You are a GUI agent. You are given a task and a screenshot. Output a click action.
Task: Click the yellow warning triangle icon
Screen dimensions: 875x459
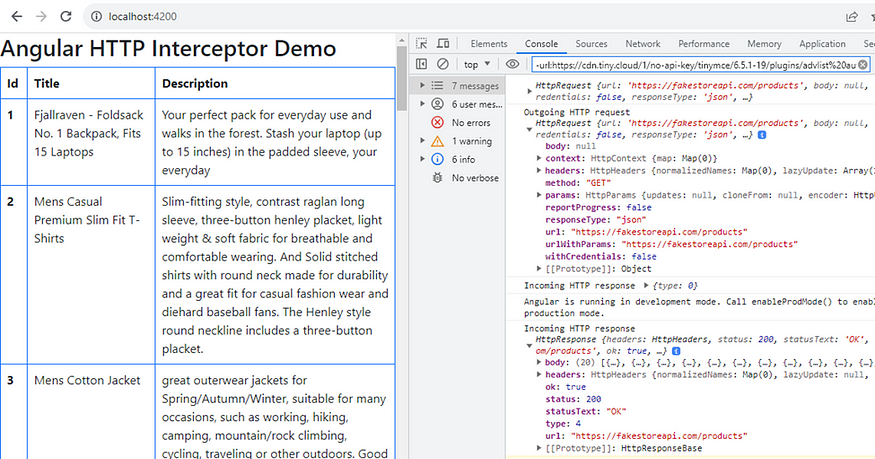[x=438, y=141]
